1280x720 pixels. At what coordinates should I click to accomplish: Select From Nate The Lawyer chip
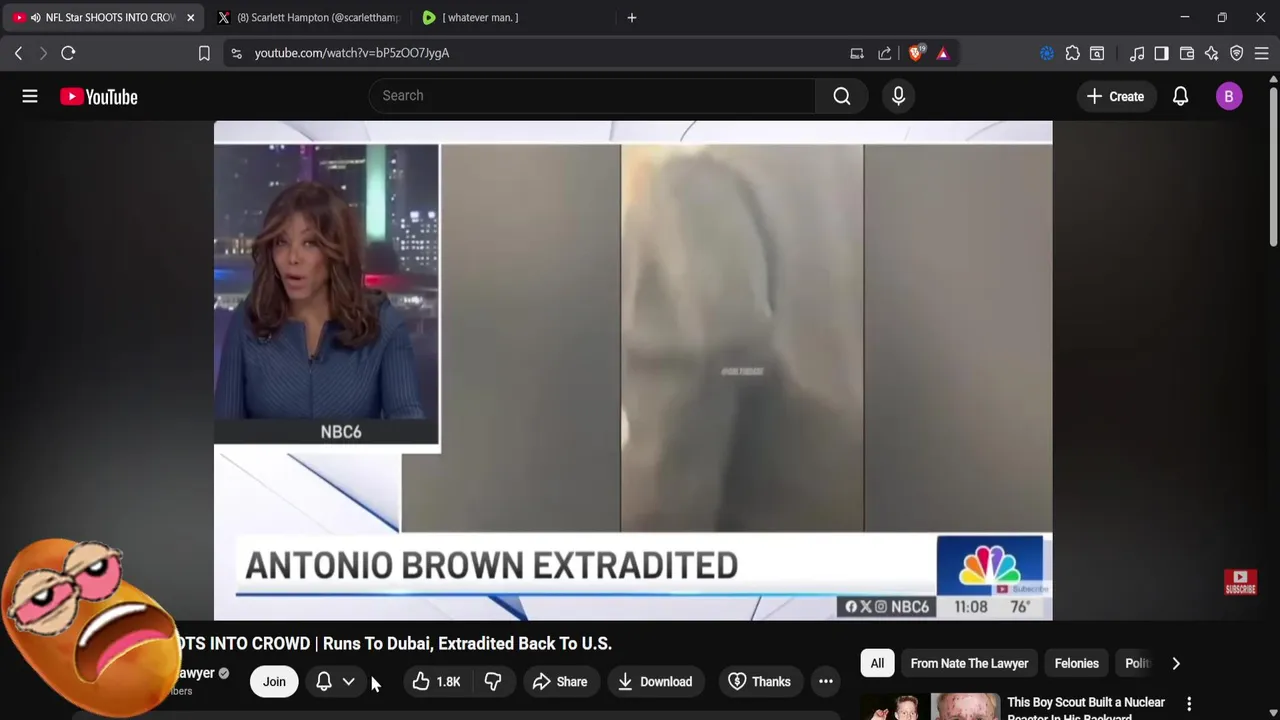click(x=969, y=663)
